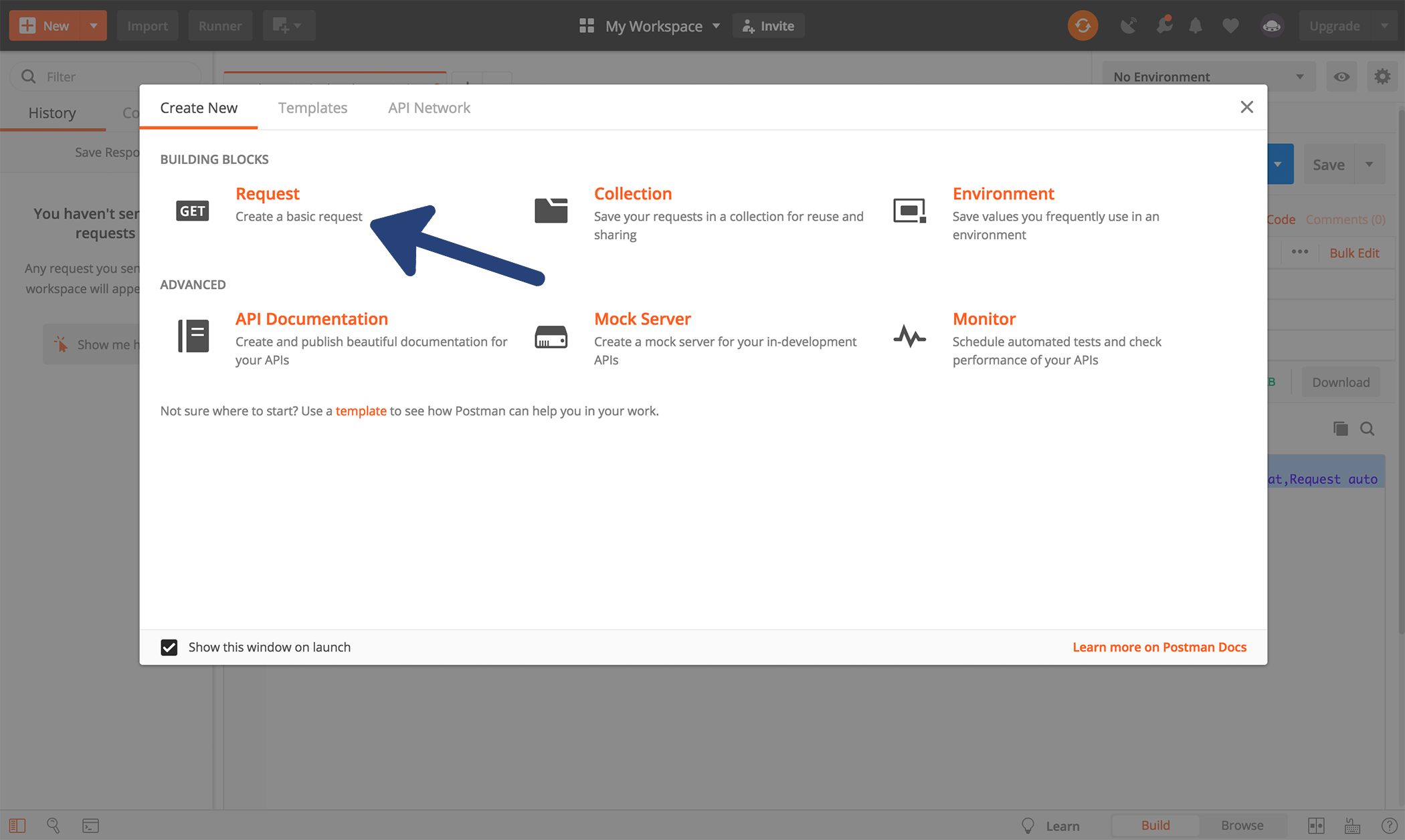Click the Download button

coord(1341,382)
